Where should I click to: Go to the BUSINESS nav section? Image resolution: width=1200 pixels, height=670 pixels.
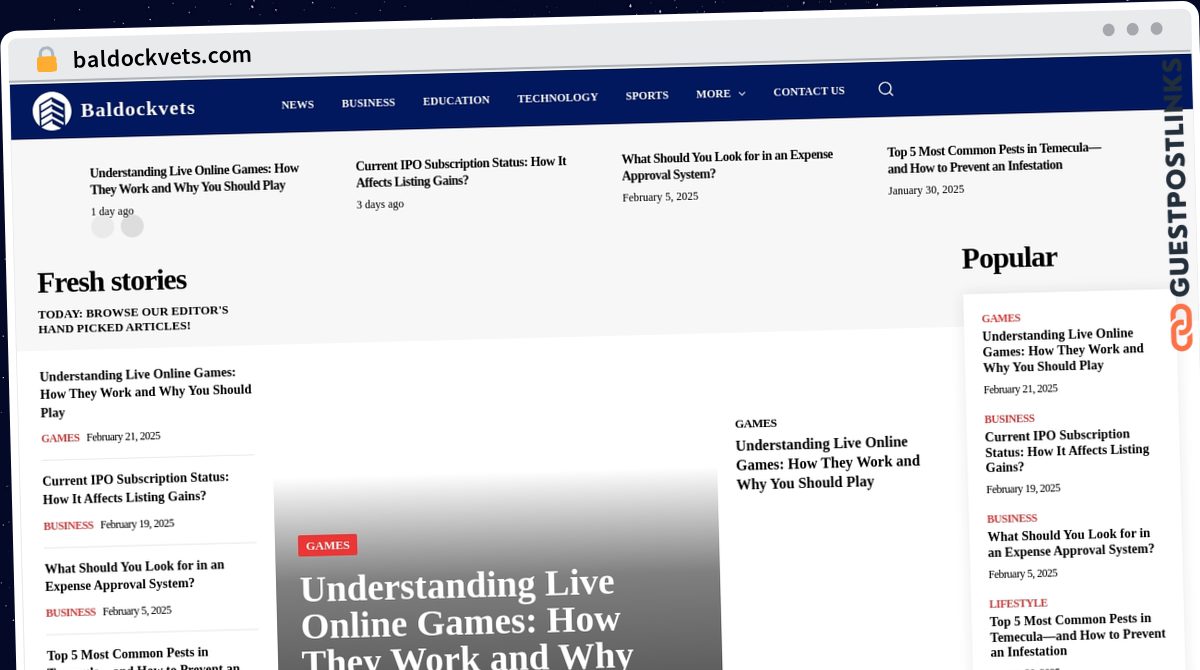[368, 102]
